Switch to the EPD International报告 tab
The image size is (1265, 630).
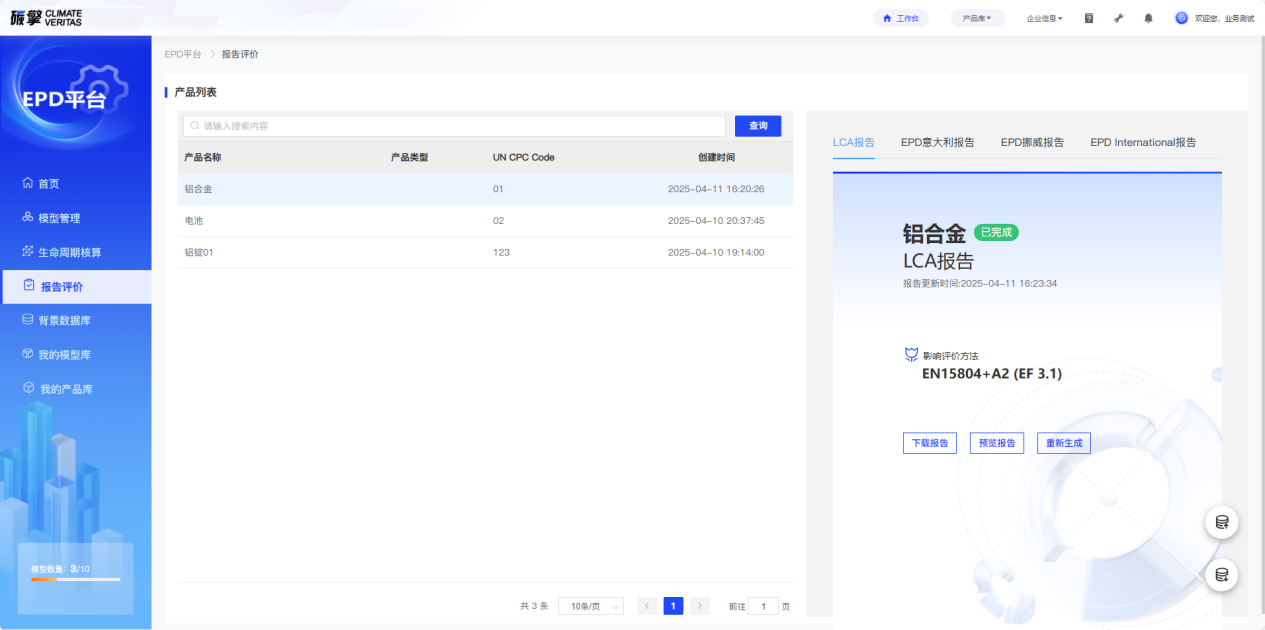tap(1142, 143)
